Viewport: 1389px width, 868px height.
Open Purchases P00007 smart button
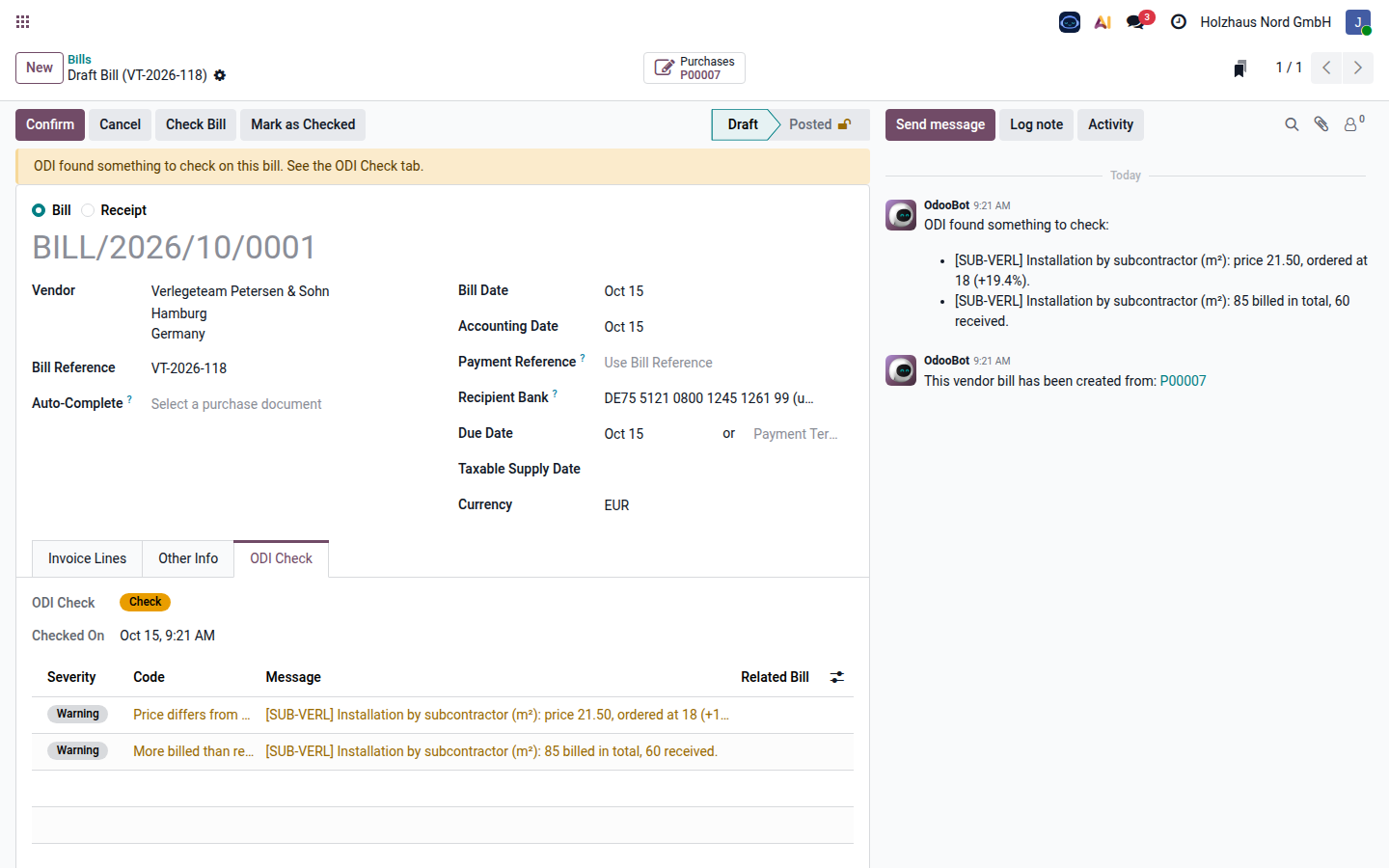coord(694,68)
